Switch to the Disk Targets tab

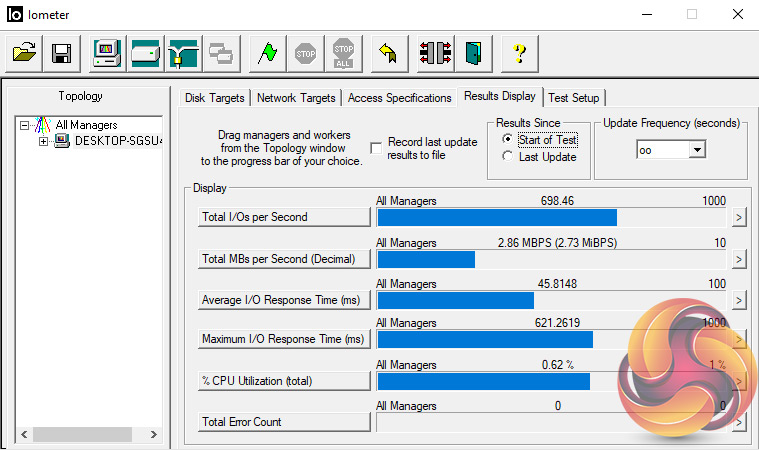(215, 98)
